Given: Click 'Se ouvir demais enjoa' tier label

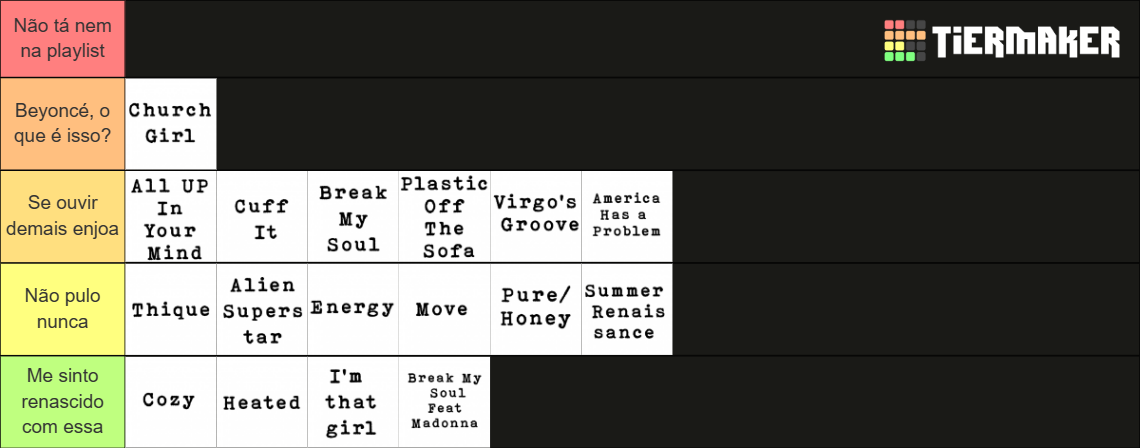Looking at the screenshot, I should [x=63, y=217].
